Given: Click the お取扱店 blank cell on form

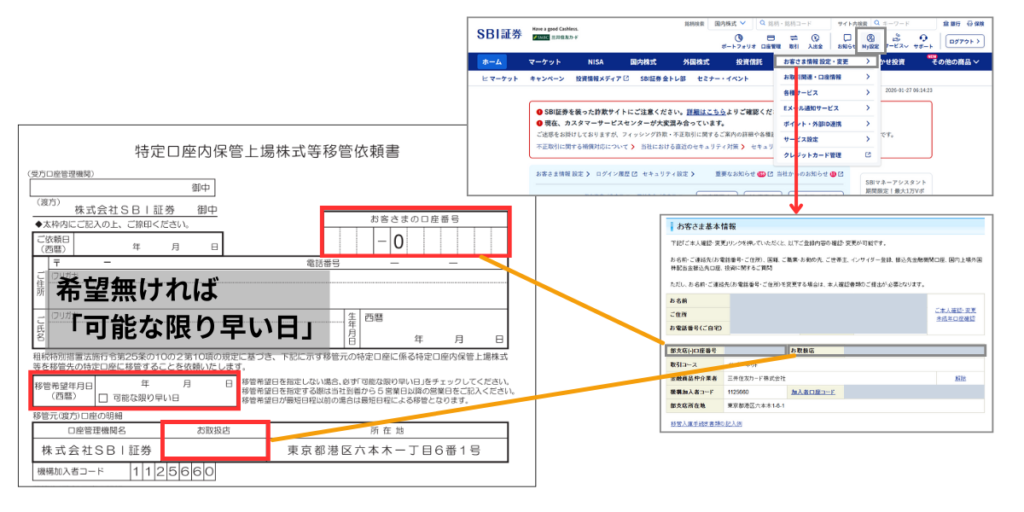Looking at the screenshot, I should [214, 451].
